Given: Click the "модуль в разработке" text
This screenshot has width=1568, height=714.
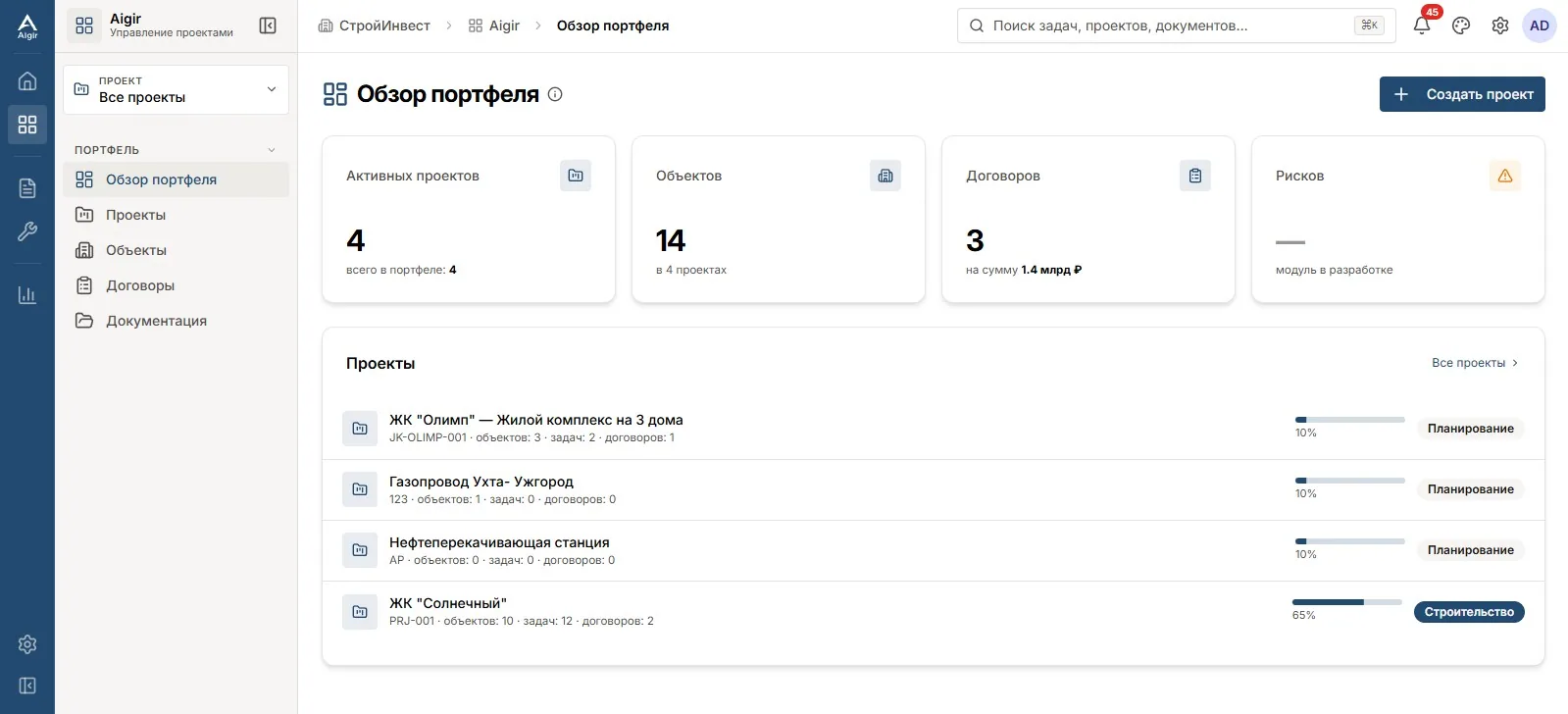Looking at the screenshot, I should (1334, 270).
